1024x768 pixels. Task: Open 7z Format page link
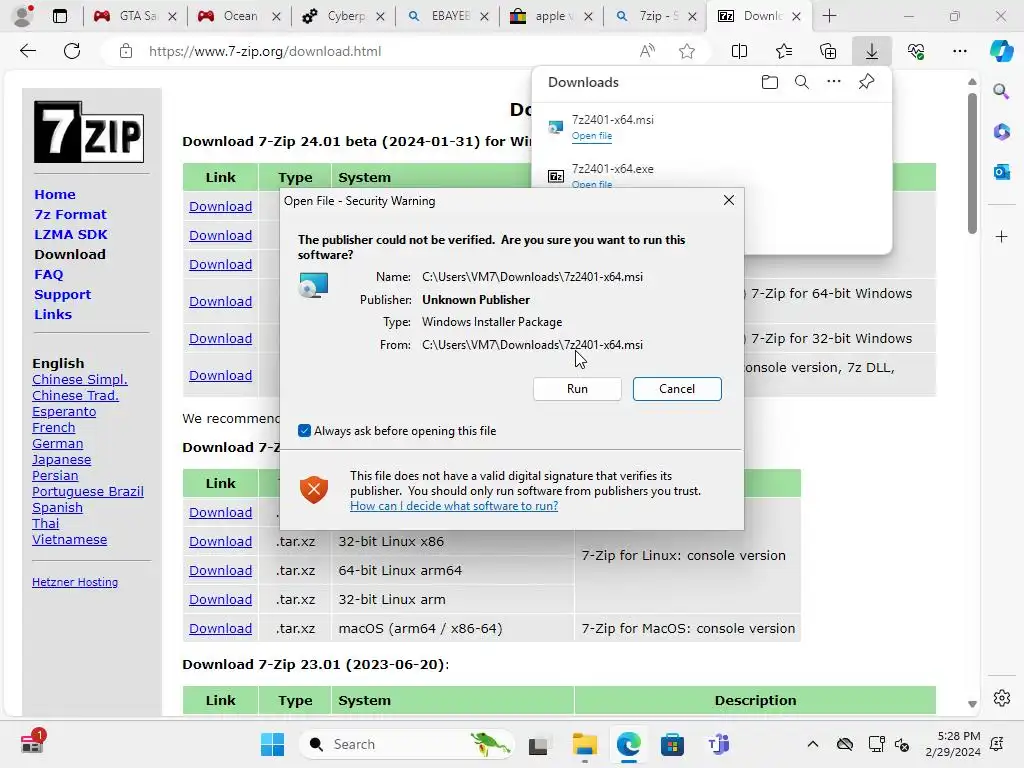pos(70,214)
